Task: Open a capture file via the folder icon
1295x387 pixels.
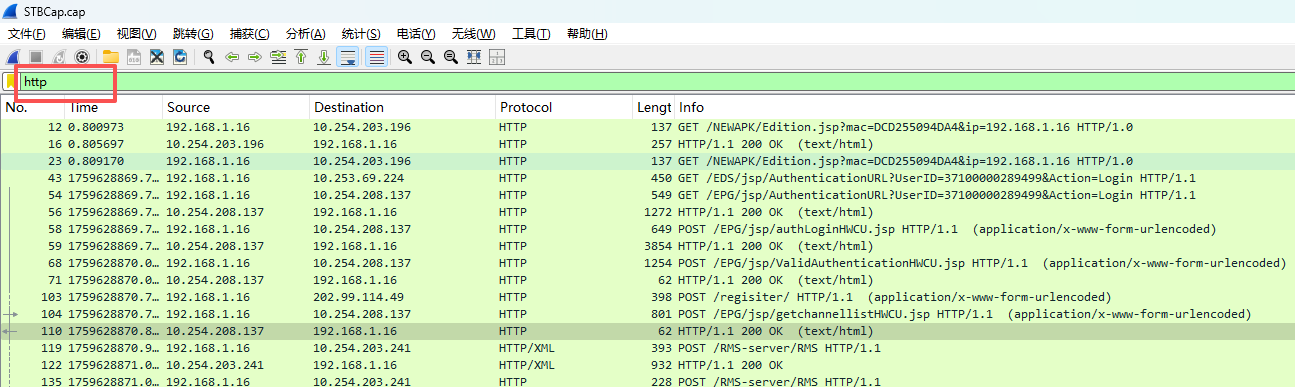Action: click(x=110, y=57)
